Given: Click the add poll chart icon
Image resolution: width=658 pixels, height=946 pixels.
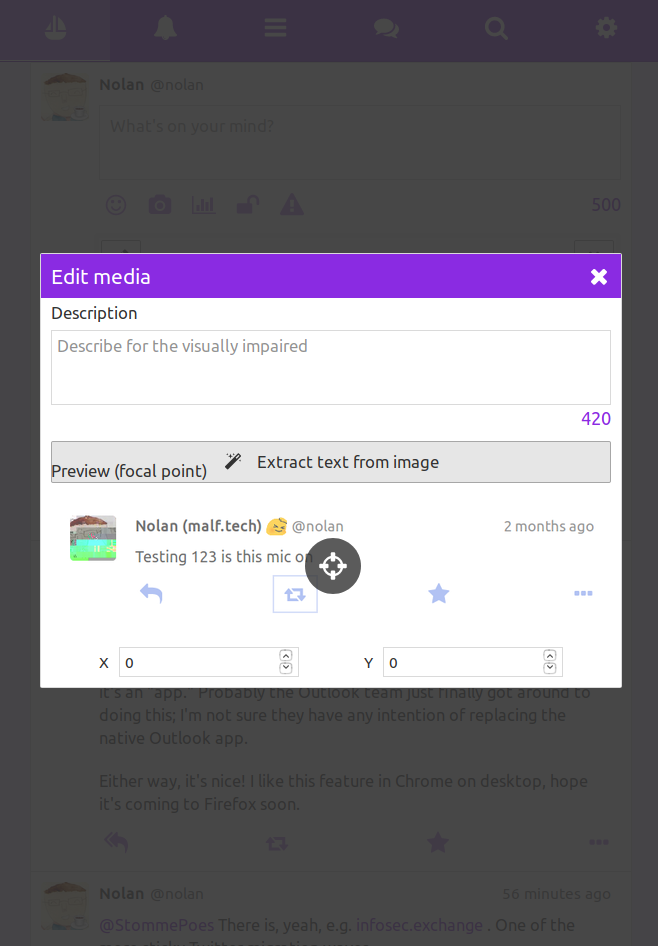Looking at the screenshot, I should pos(204,205).
